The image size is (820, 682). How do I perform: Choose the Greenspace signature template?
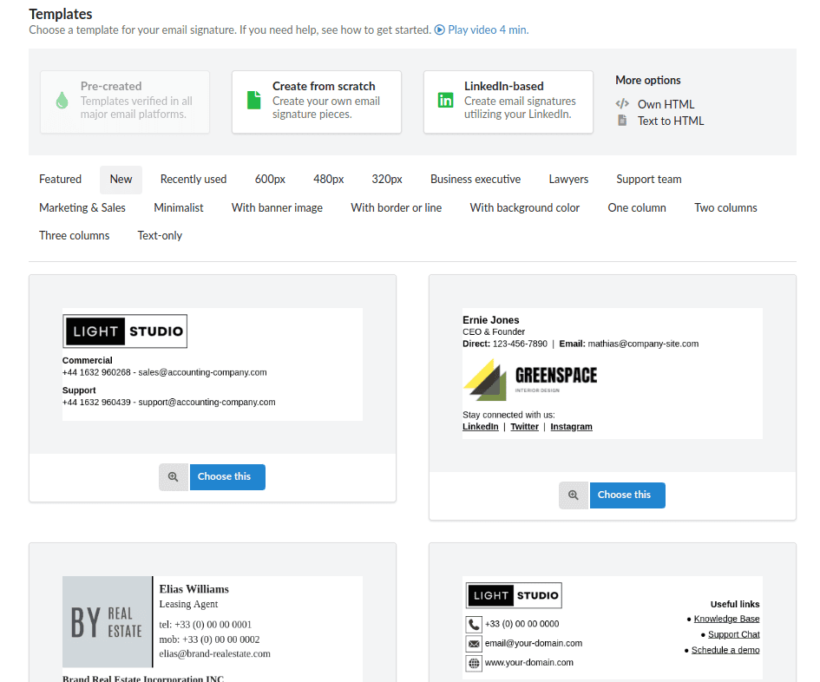[x=627, y=495]
